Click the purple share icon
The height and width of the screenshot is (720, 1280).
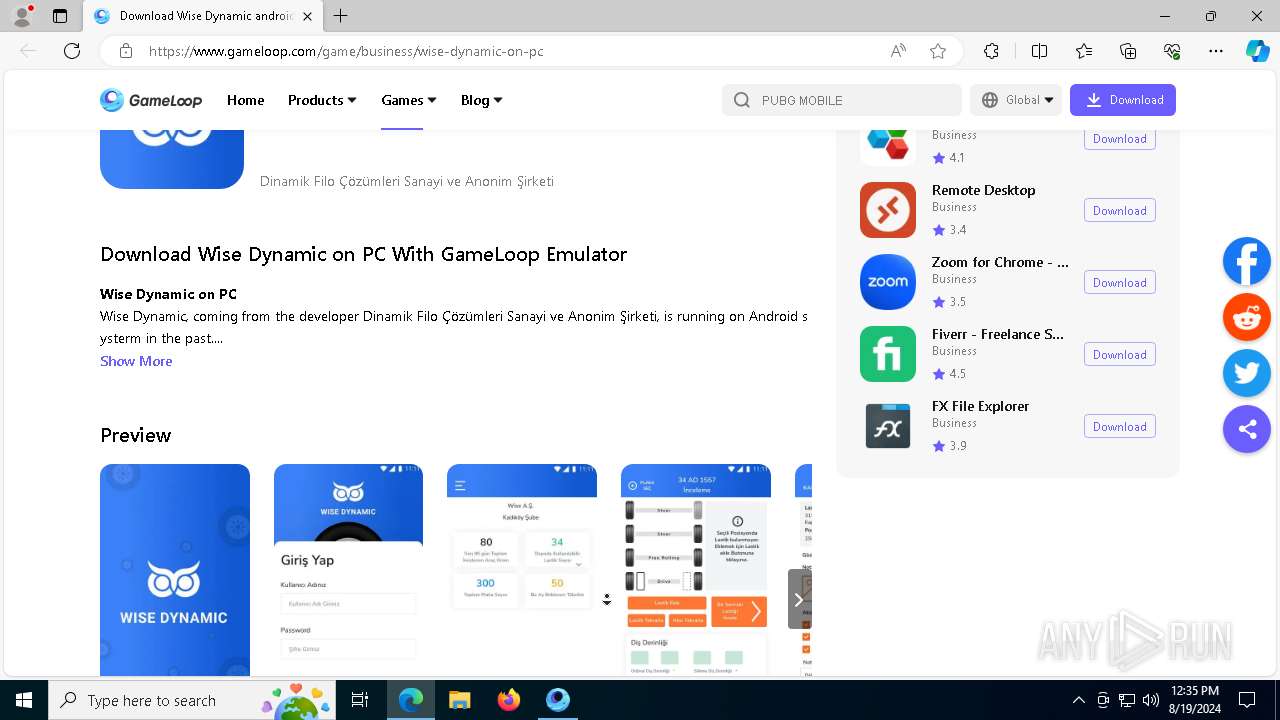(x=1247, y=429)
